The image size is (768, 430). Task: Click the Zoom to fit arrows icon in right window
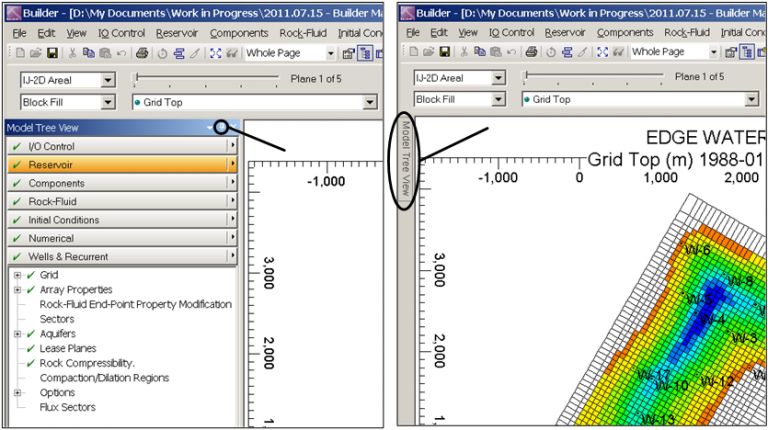coord(603,52)
